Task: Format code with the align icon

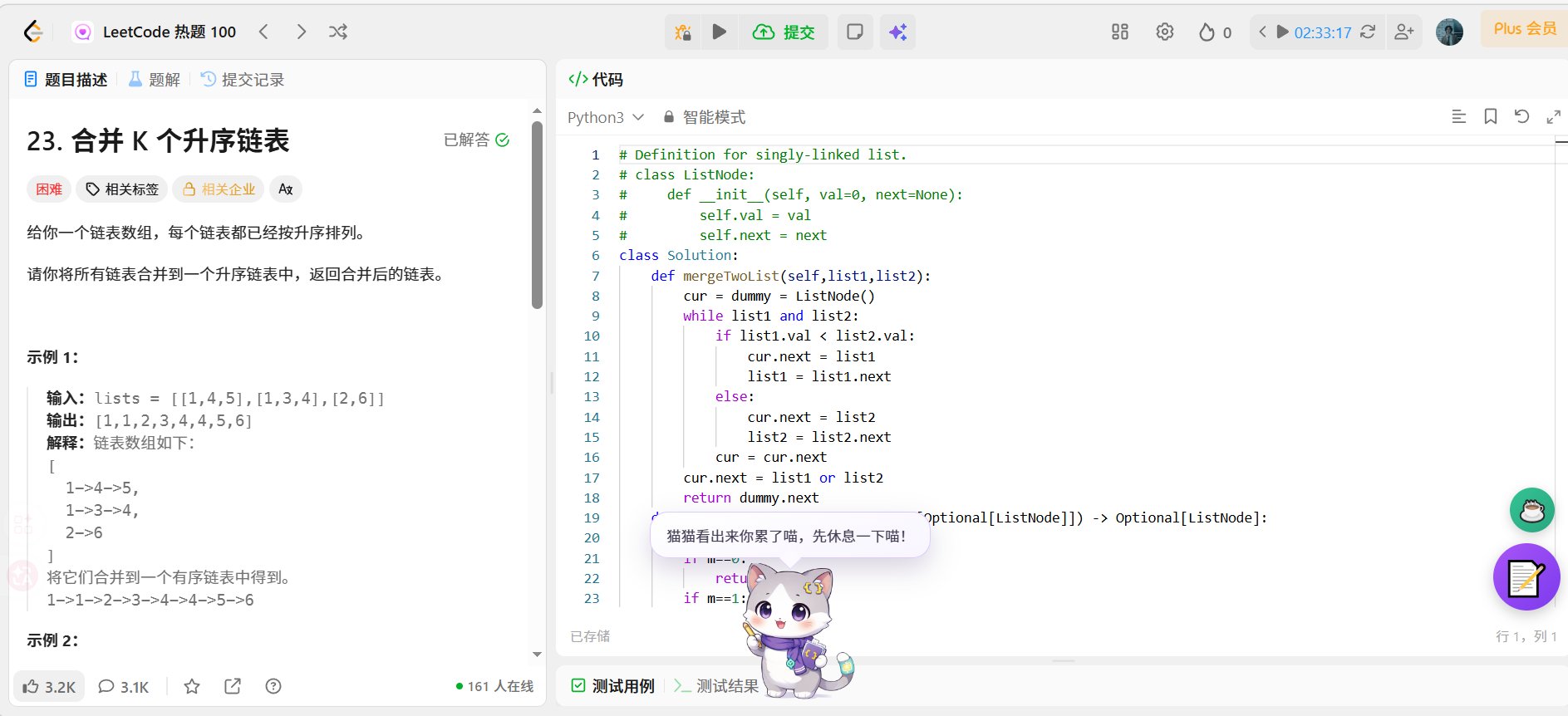Action: click(x=1458, y=117)
